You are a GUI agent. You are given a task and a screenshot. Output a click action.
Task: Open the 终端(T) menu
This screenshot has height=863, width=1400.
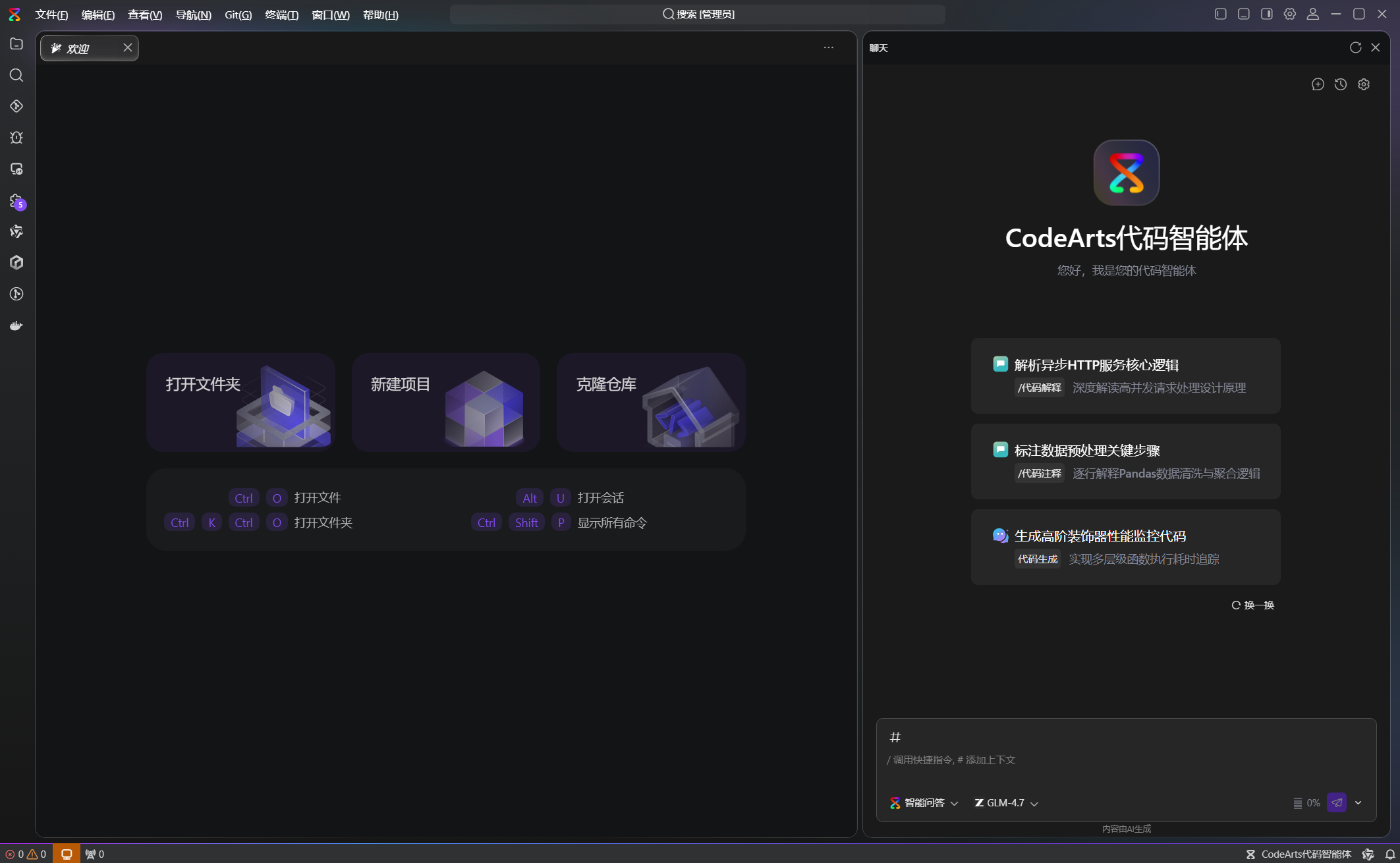pyautogui.click(x=281, y=14)
